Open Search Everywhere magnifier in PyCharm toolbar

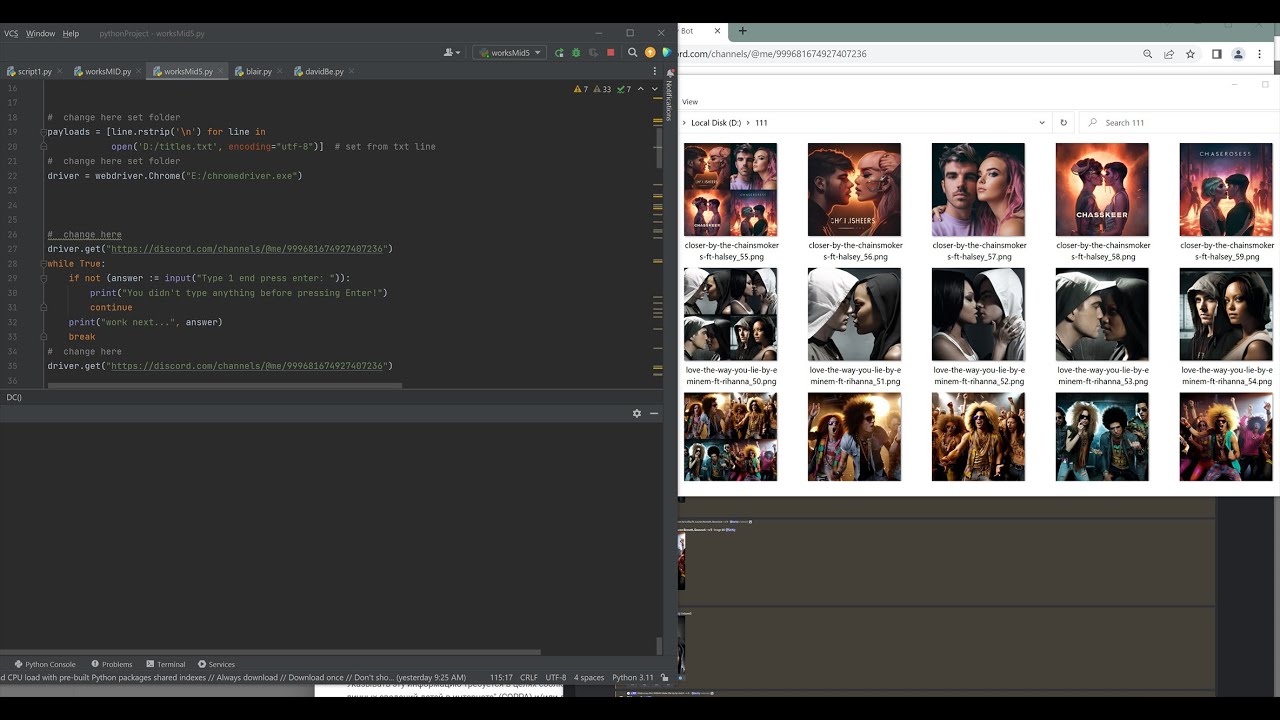point(632,53)
